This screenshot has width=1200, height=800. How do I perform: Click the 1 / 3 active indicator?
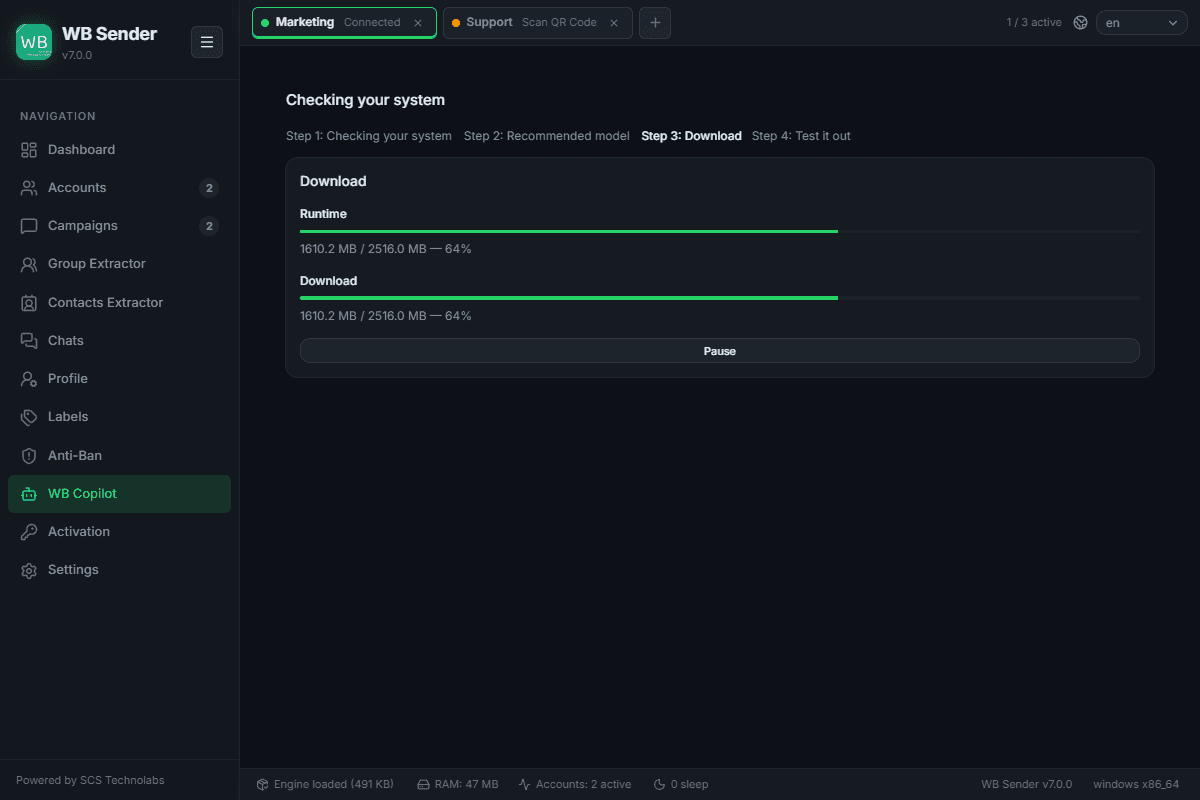[x=1034, y=23]
